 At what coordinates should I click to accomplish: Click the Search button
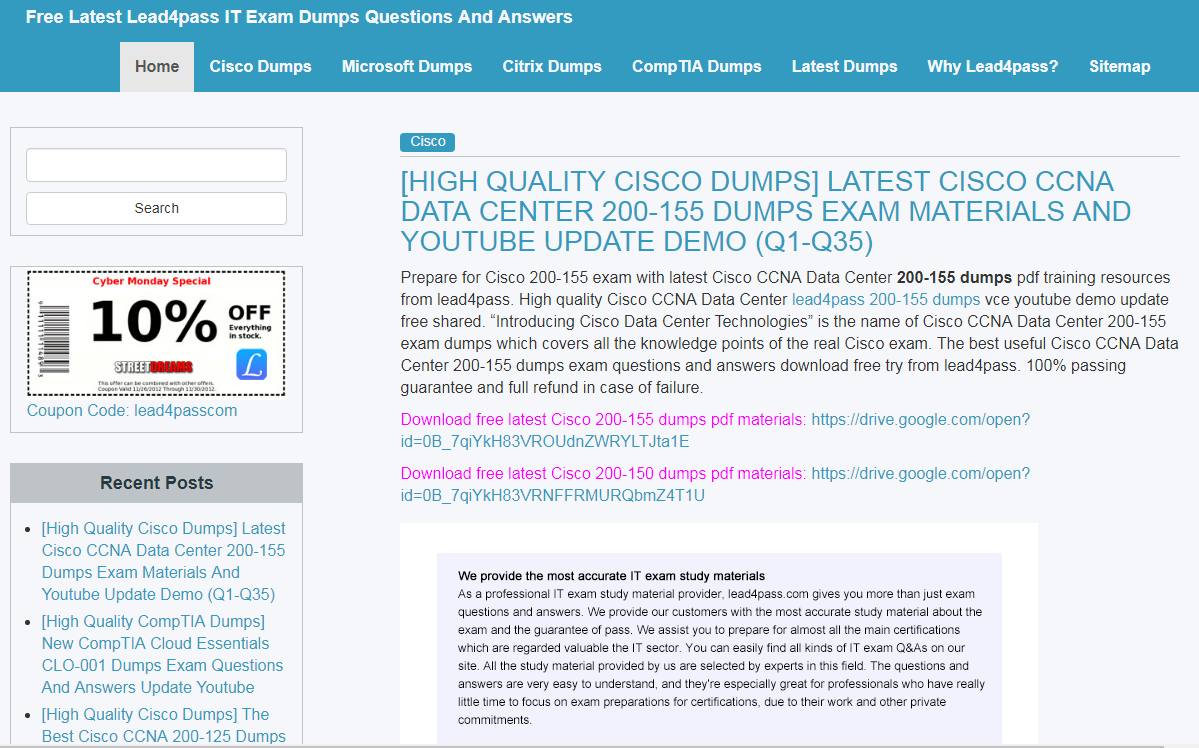click(157, 209)
